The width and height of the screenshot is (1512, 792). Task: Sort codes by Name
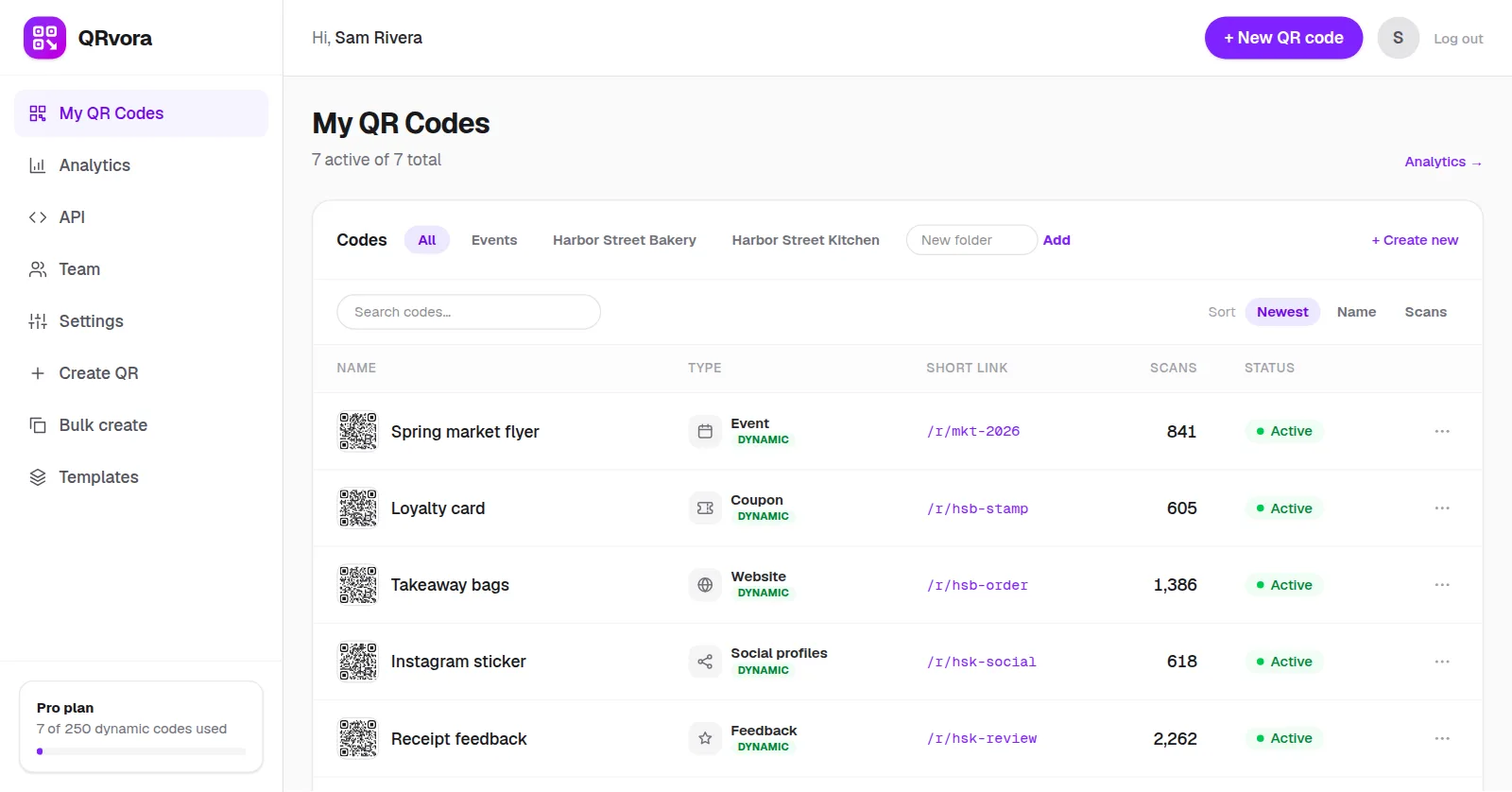1356,312
